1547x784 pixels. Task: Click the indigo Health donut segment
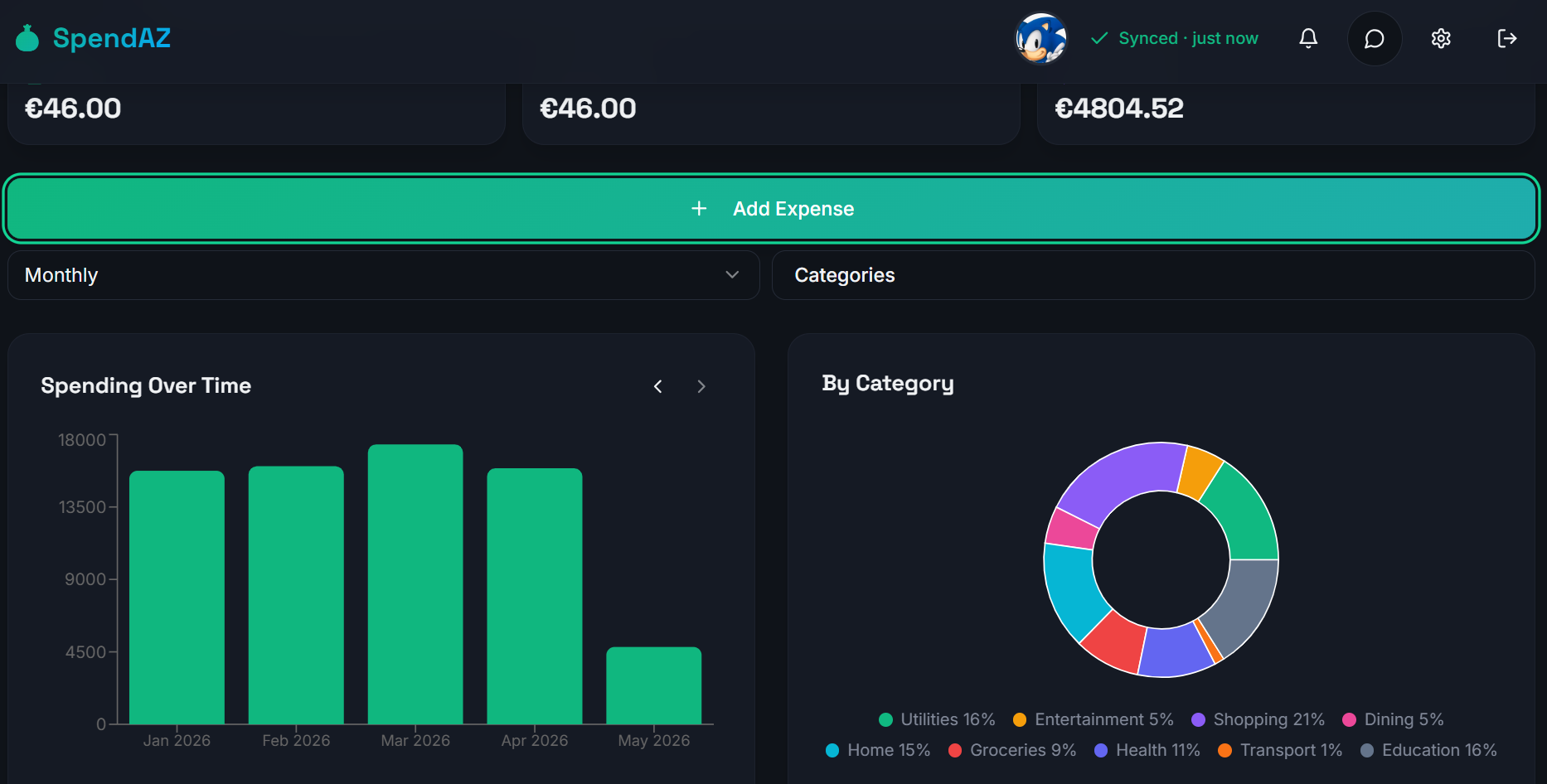click(1174, 652)
